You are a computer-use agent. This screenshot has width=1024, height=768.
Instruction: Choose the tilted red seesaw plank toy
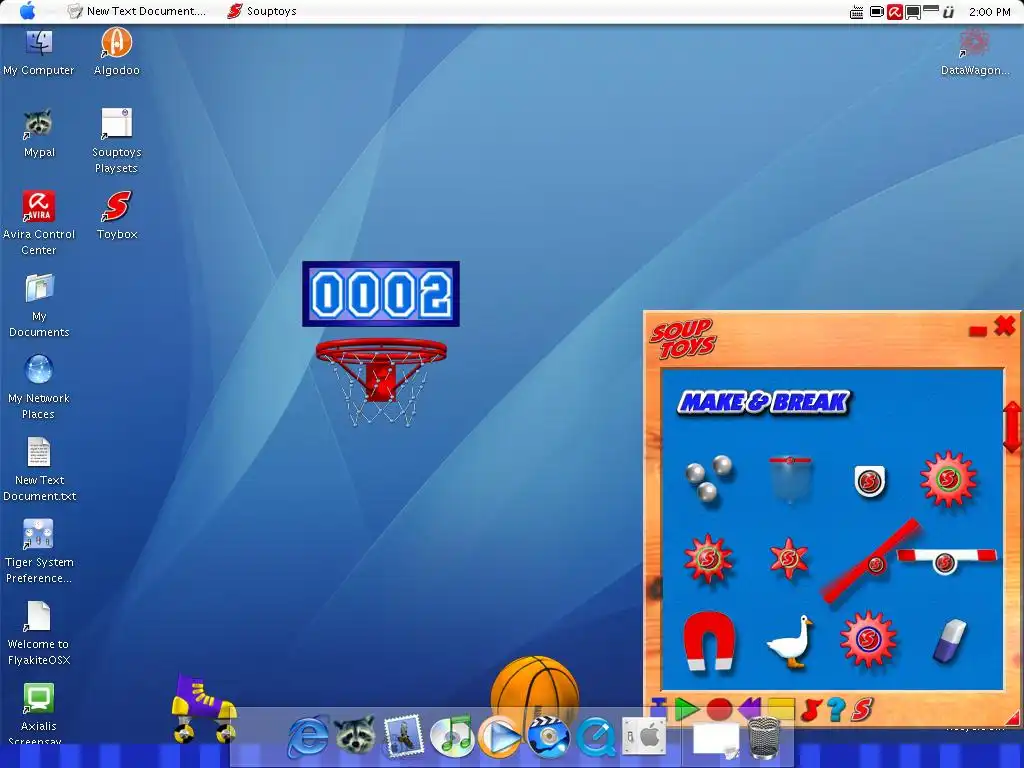(x=872, y=561)
